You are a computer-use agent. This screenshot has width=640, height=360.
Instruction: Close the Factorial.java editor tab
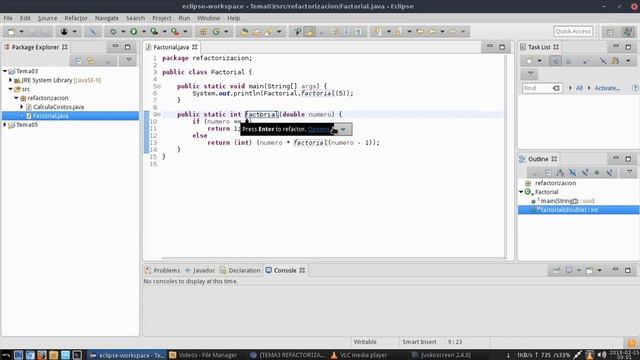pyautogui.click(x=195, y=47)
